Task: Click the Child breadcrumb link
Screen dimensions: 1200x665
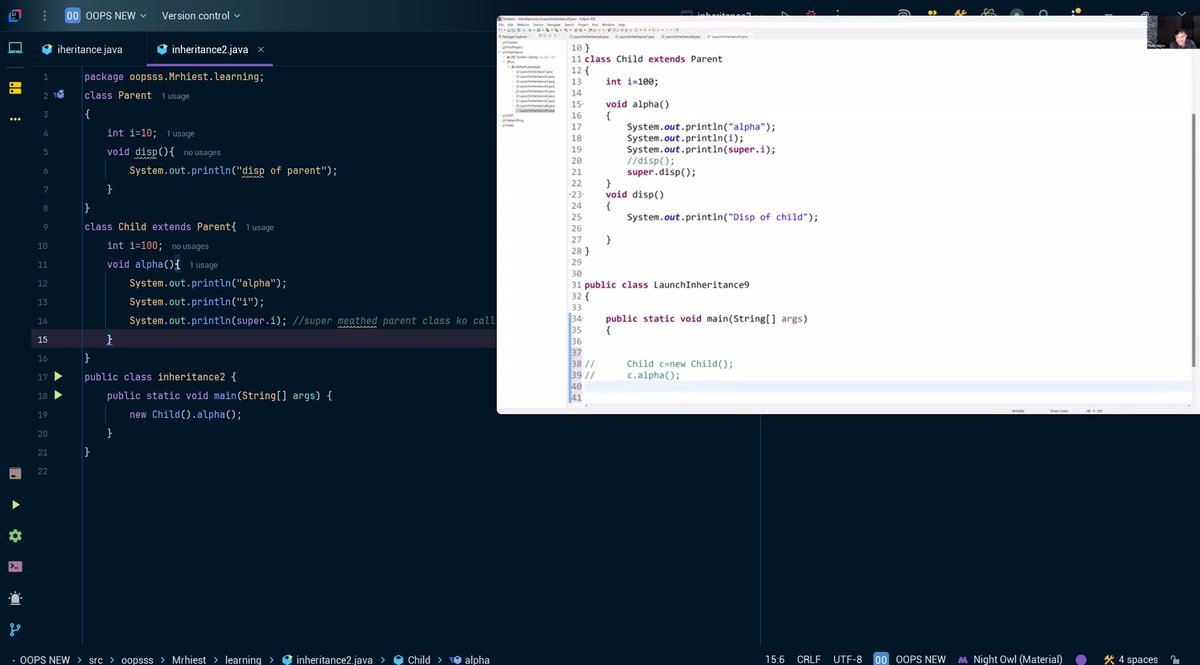Action: tap(419, 659)
